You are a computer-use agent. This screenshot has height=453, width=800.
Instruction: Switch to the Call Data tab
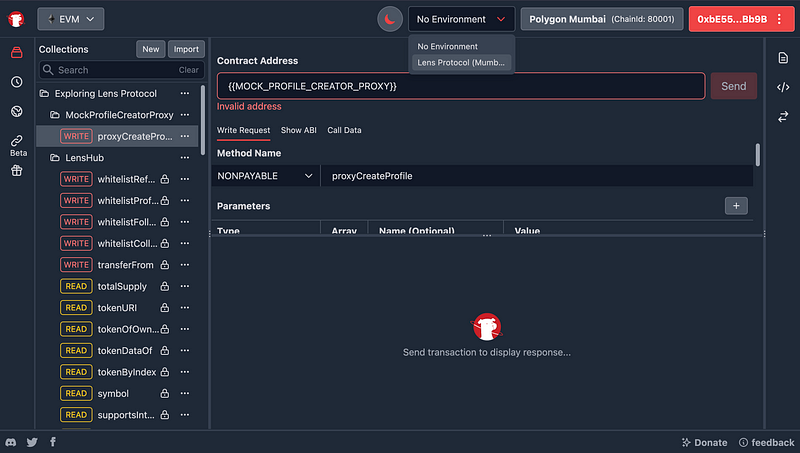345,130
